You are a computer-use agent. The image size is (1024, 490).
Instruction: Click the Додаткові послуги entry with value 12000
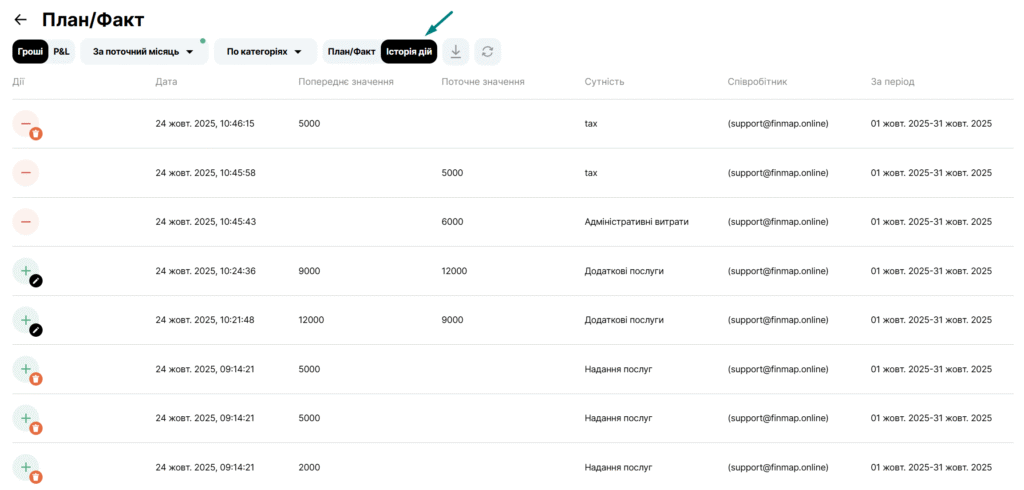(624, 271)
